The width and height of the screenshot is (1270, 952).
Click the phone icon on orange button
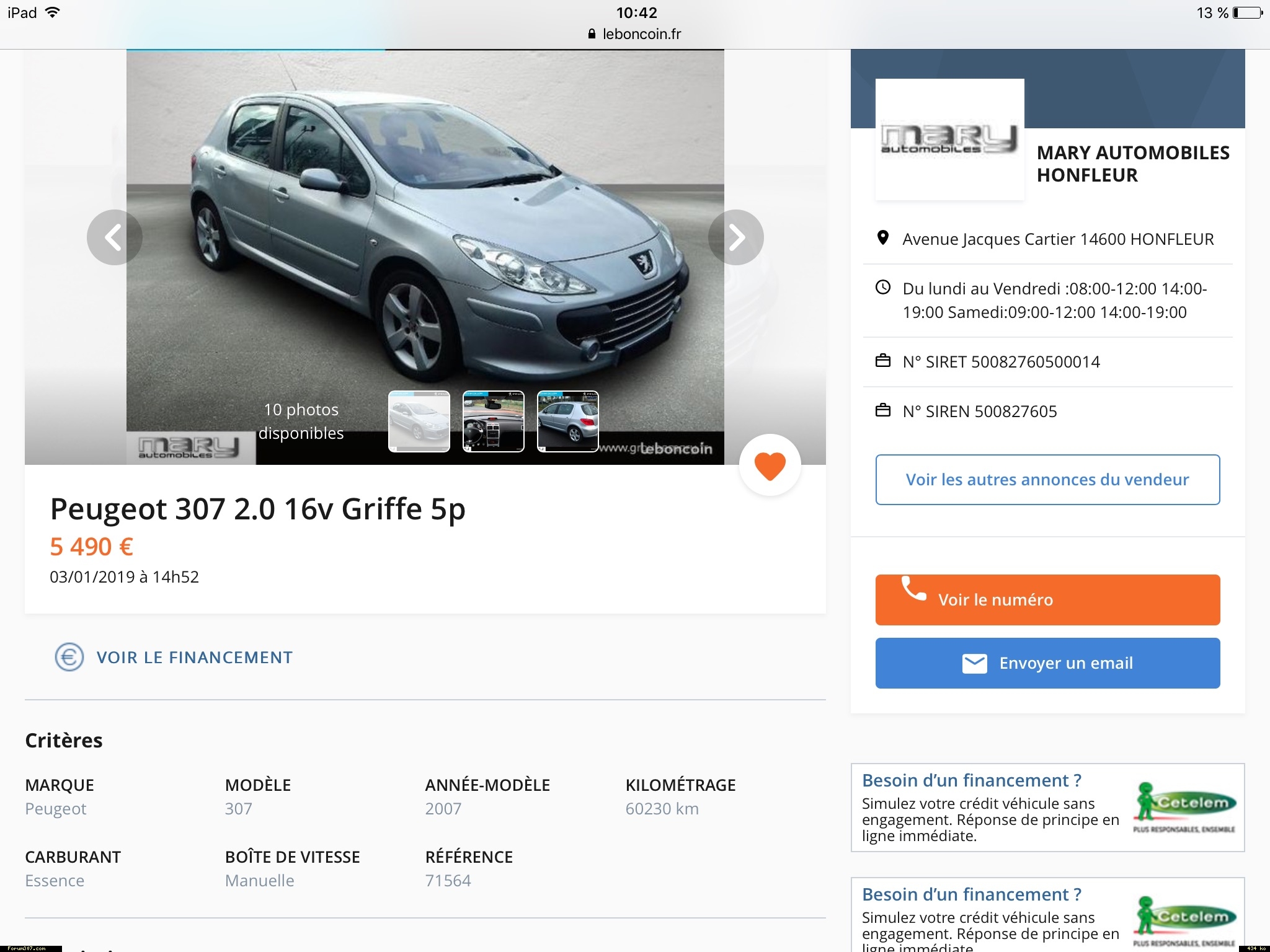click(913, 589)
